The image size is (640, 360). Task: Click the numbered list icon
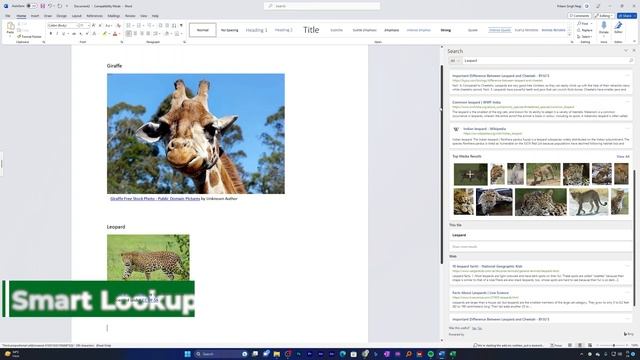tap(139, 25)
